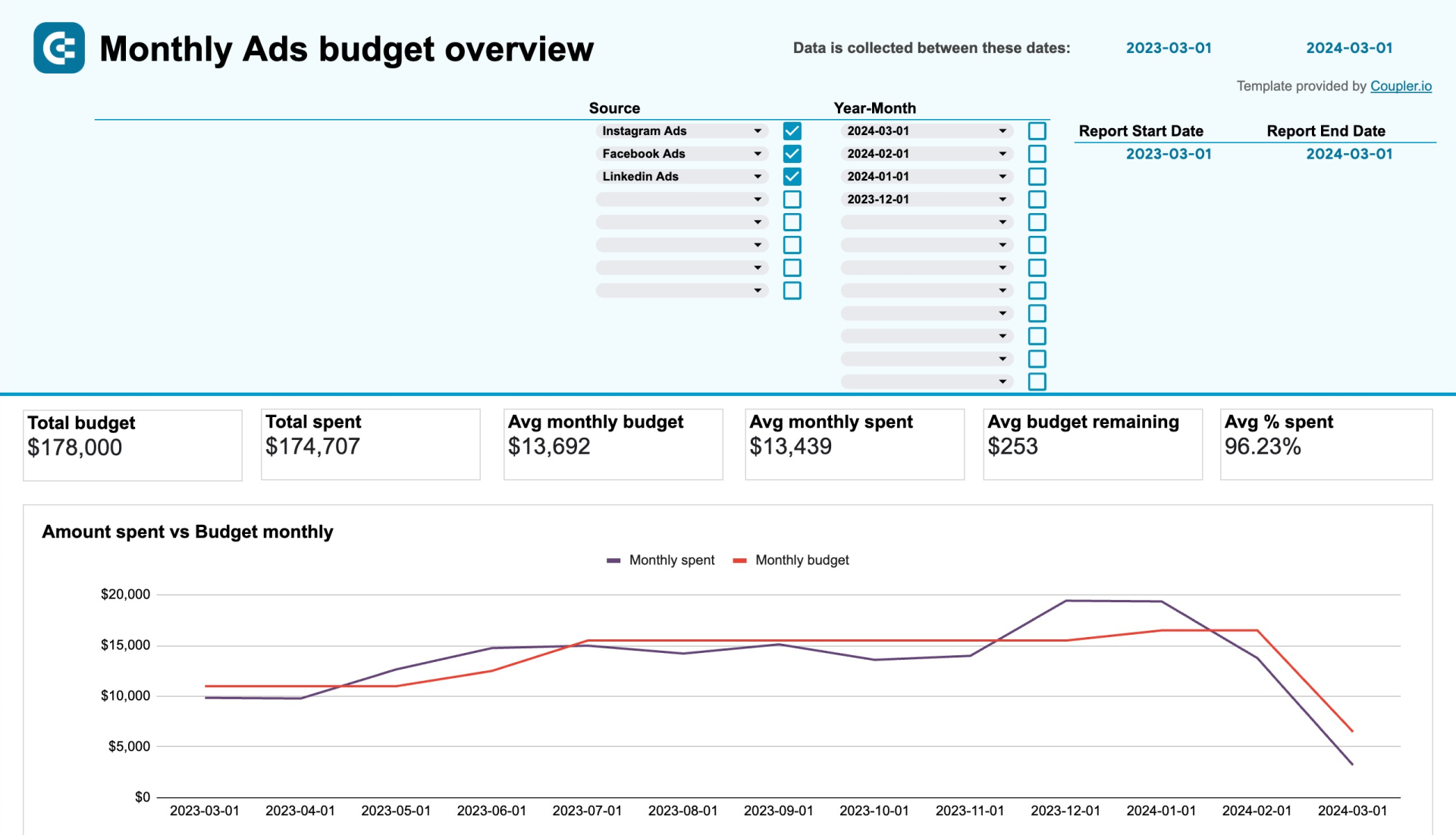The height and width of the screenshot is (835, 1456).
Task: Expand the 2024-02-01 Year-Month dropdown
Action: [x=1003, y=153]
